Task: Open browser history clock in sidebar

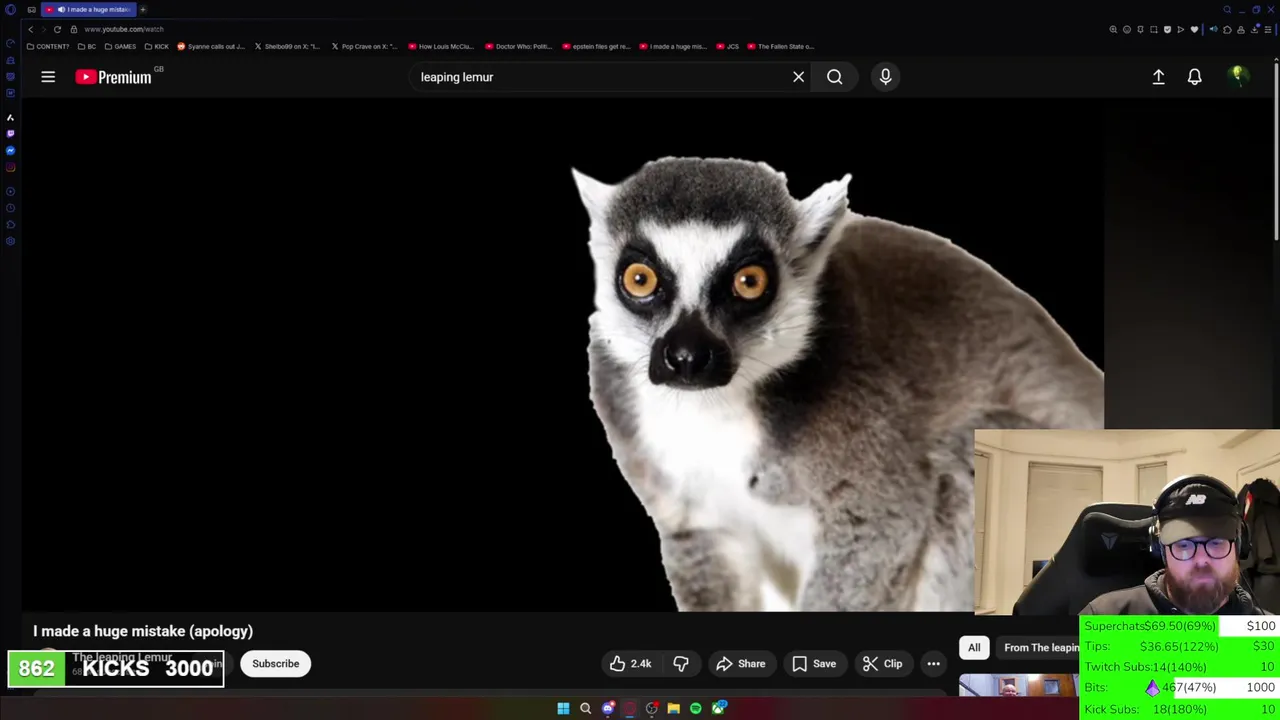Action: point(10,208)
